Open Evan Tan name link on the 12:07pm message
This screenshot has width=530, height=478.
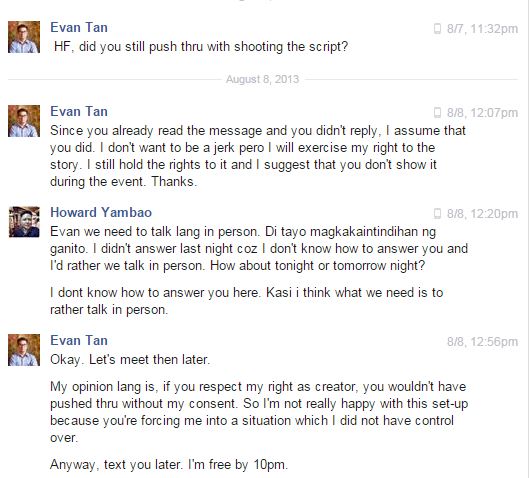[79, 112]
